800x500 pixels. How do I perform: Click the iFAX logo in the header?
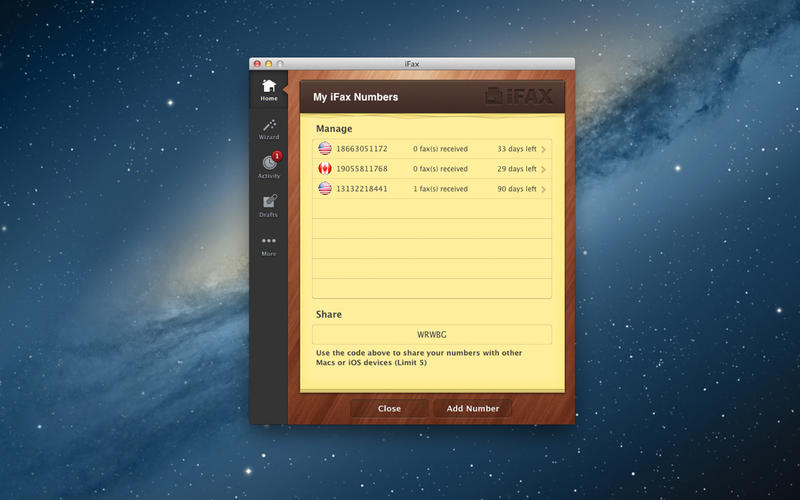point(519,97)
